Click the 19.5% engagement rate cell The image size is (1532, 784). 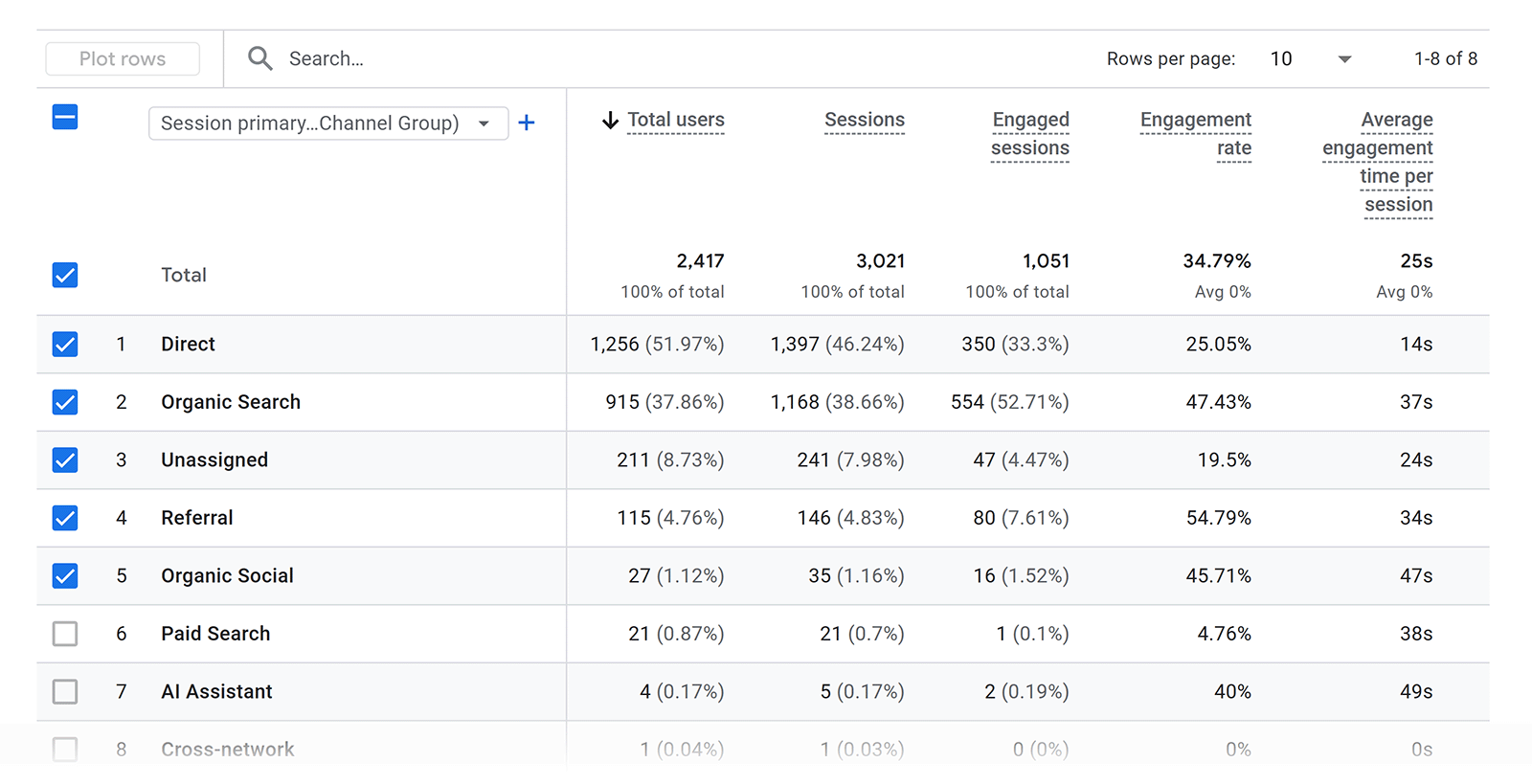[1224, 460]
